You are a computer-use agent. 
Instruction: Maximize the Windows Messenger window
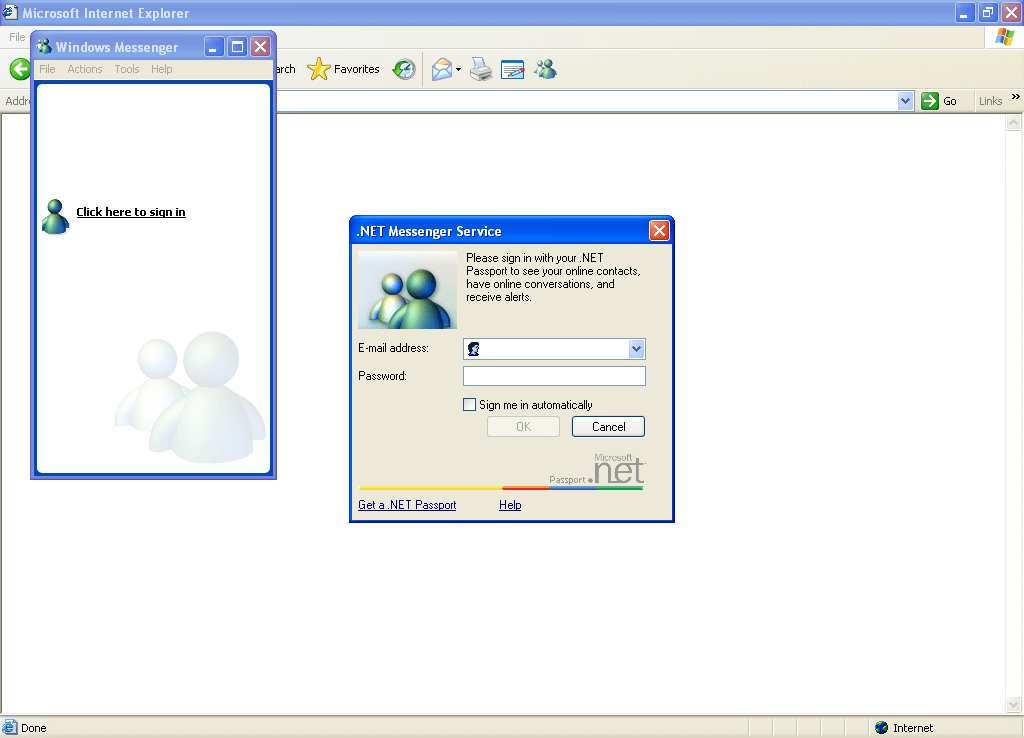pyautogui.click(x=237, y=46)
